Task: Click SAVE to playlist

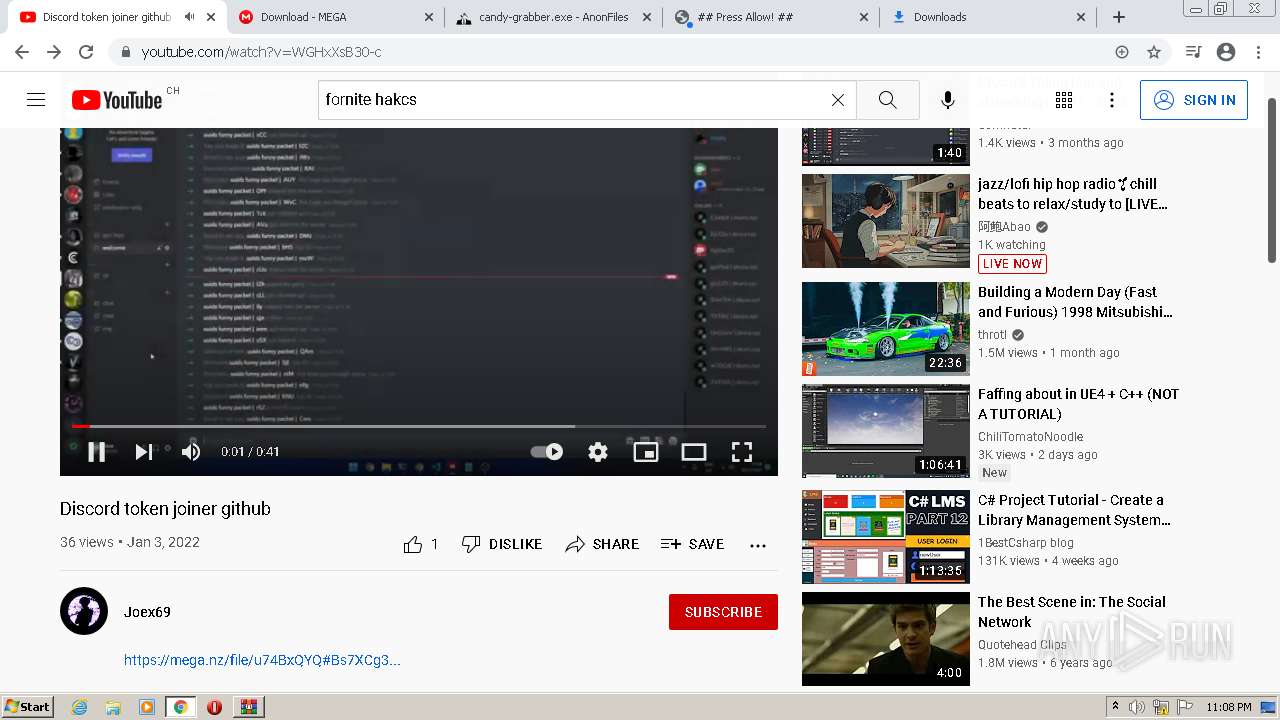Action: coord(692,544)
